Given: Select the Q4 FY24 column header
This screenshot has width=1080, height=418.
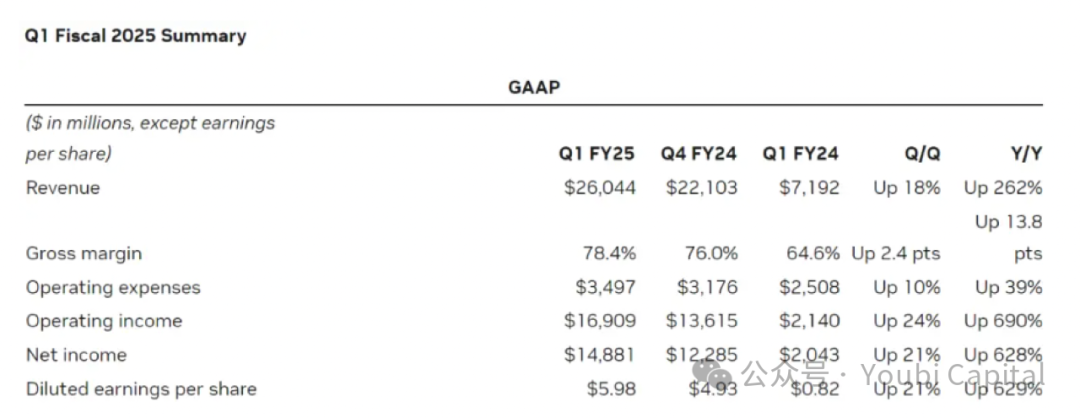Looking at the screenshot, I should (698, 154).
